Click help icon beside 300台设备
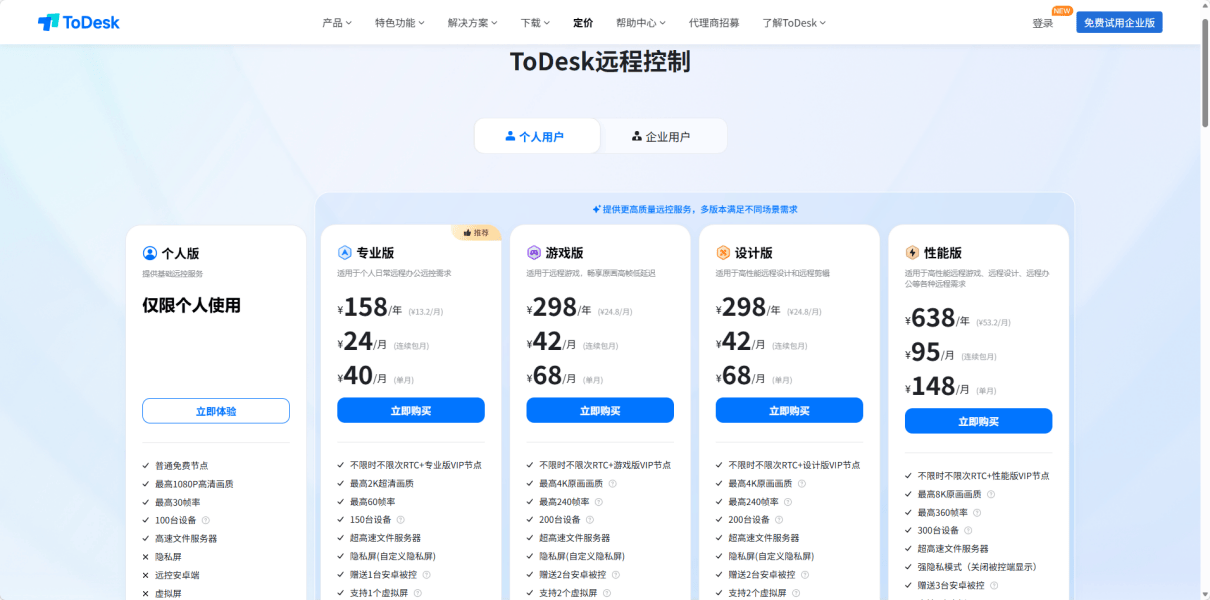1210x600 pixels. tap(968, 530)
